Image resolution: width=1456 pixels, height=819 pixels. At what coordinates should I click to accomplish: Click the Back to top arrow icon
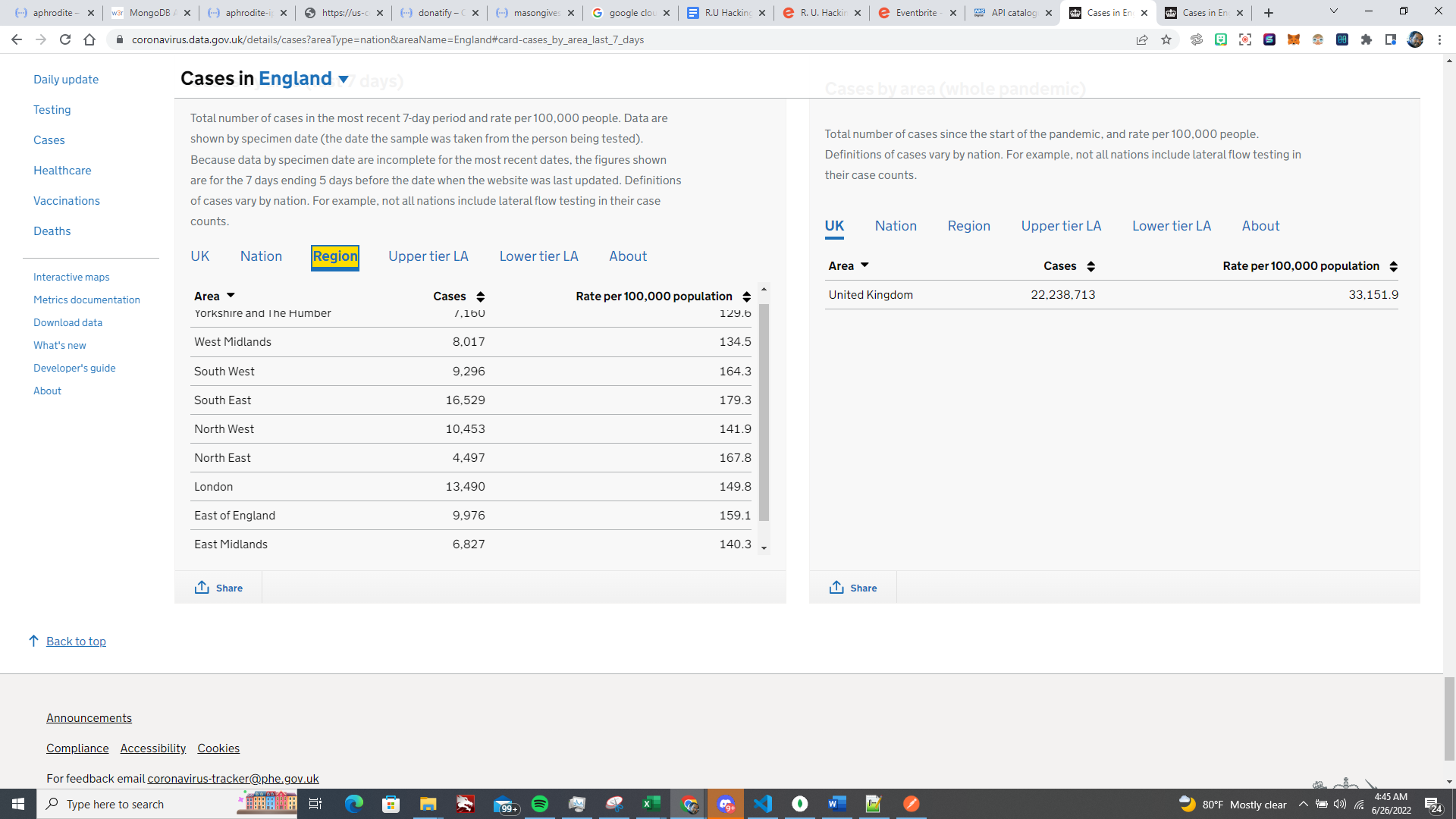click(x=33, y=641)
